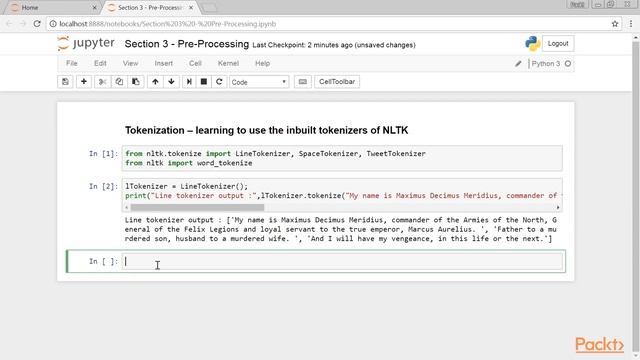Click the Jupyter logo
The image size is (640, 360).
point(86,43)
